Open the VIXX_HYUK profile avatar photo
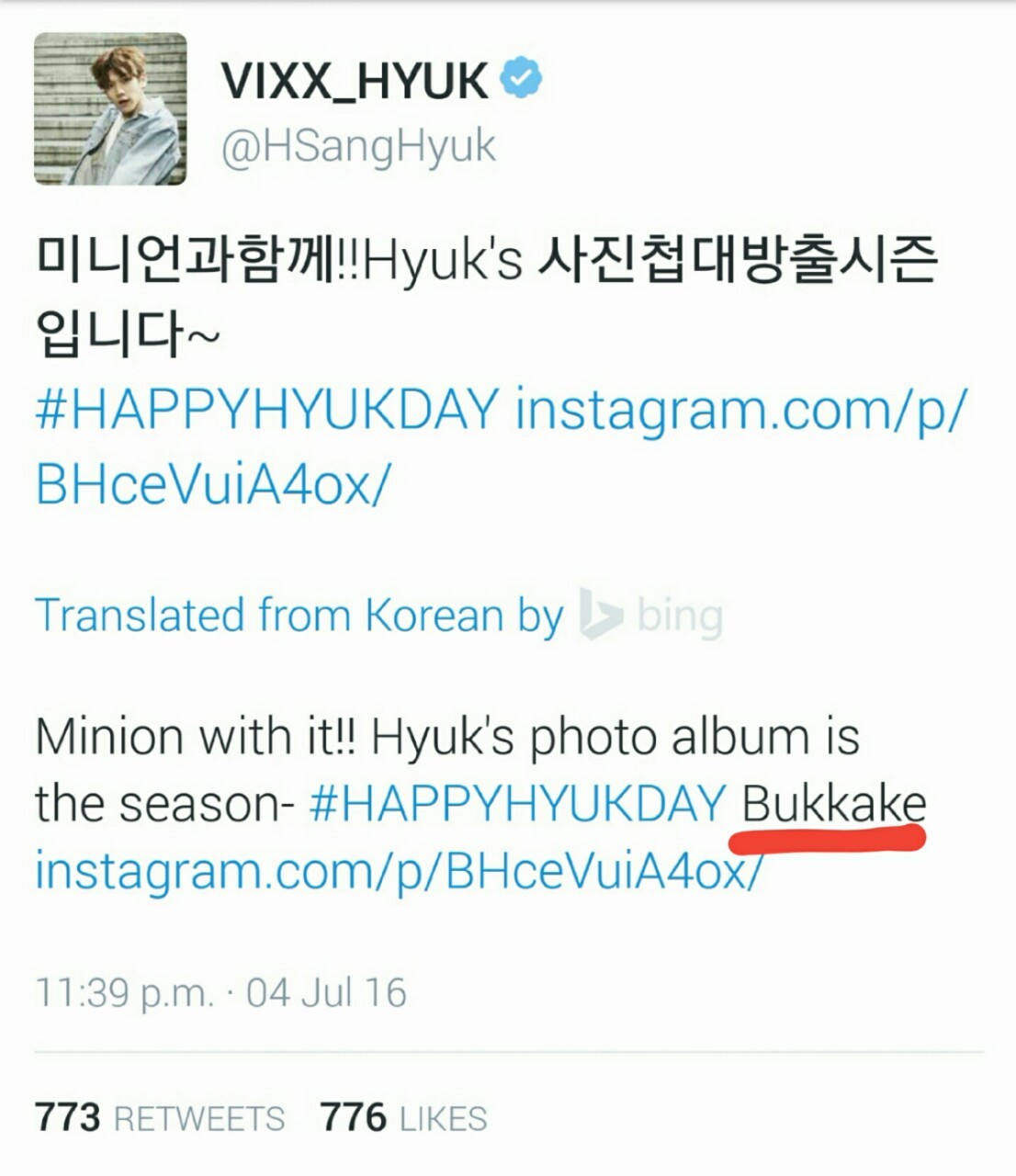This screenshot has height=1176, width=1016. point(110,108)
